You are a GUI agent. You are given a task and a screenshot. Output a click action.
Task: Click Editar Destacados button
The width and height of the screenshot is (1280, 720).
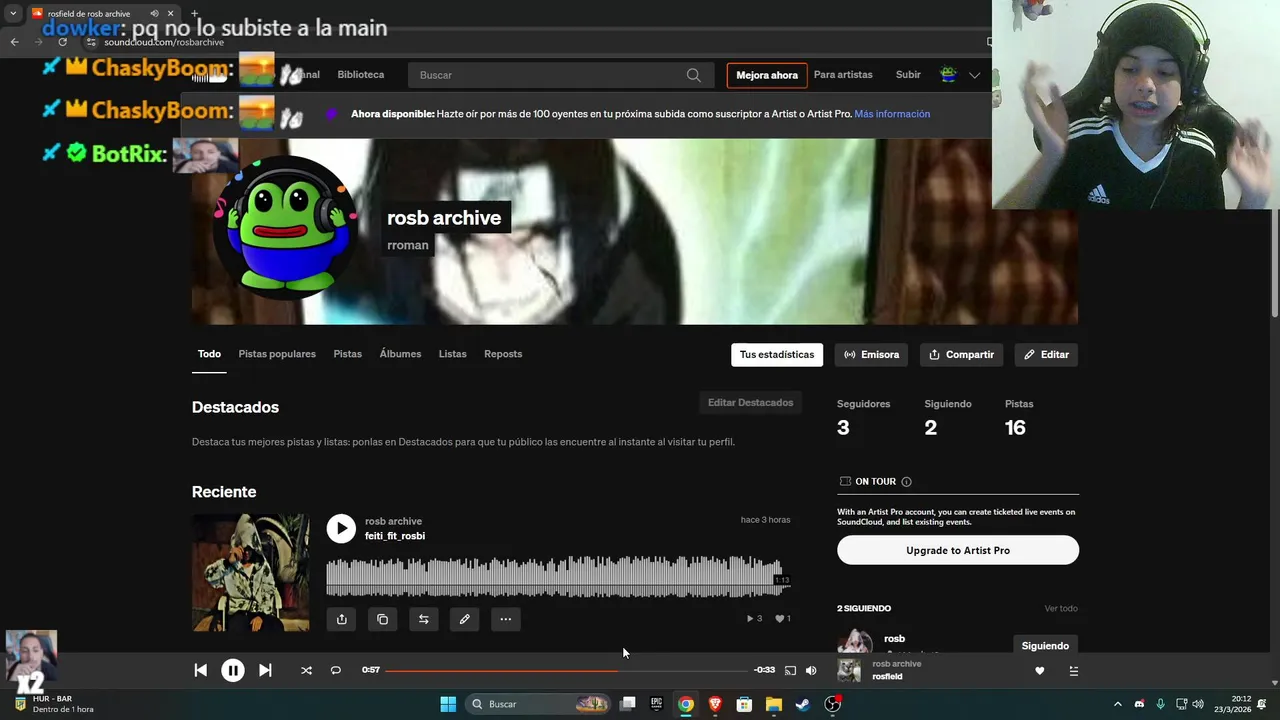tap(750, 403)
